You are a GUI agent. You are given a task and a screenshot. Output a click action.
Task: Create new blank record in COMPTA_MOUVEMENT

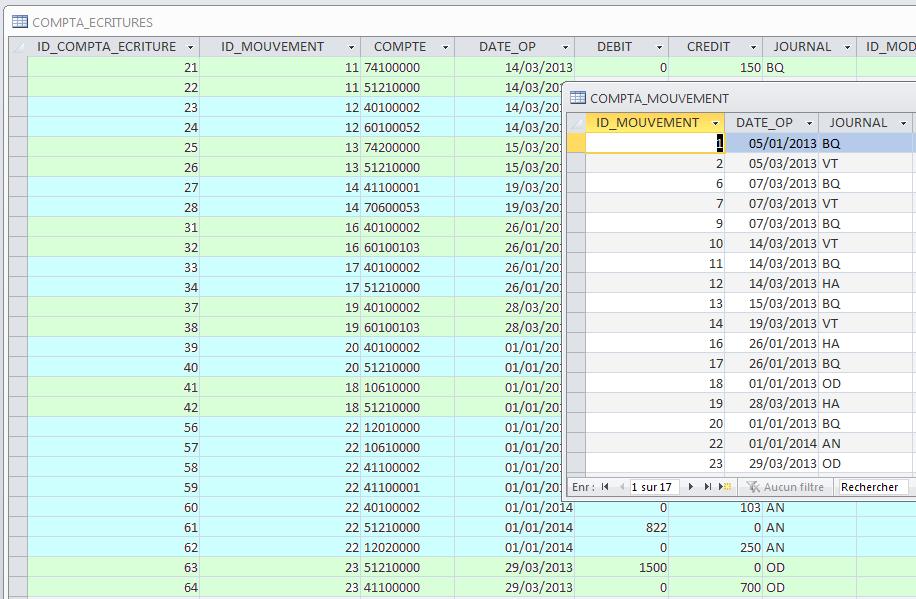(x=725, y=487)
